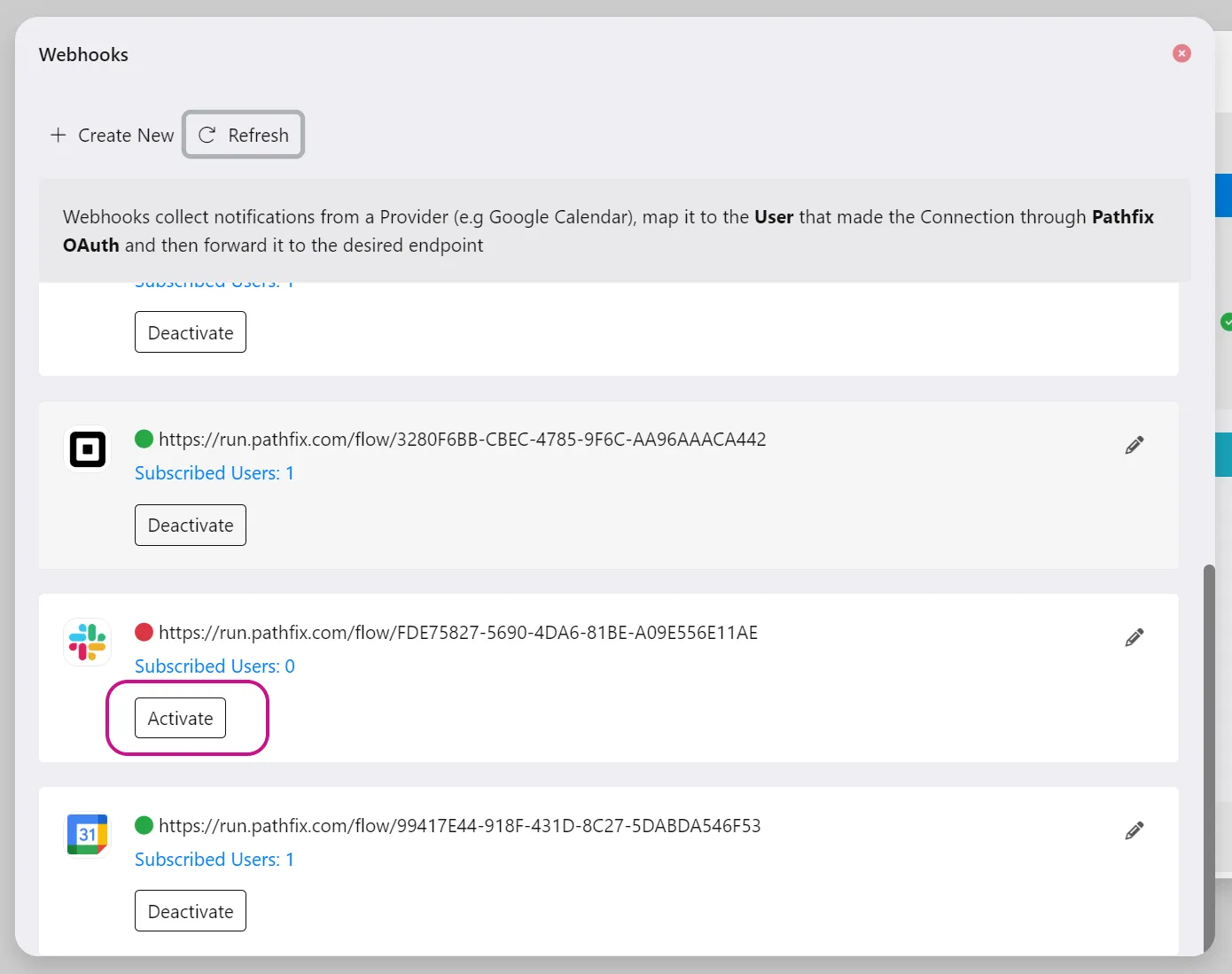
Task: Click the Square provider icon
Action: pyautogui.click(x=88, y=449)
